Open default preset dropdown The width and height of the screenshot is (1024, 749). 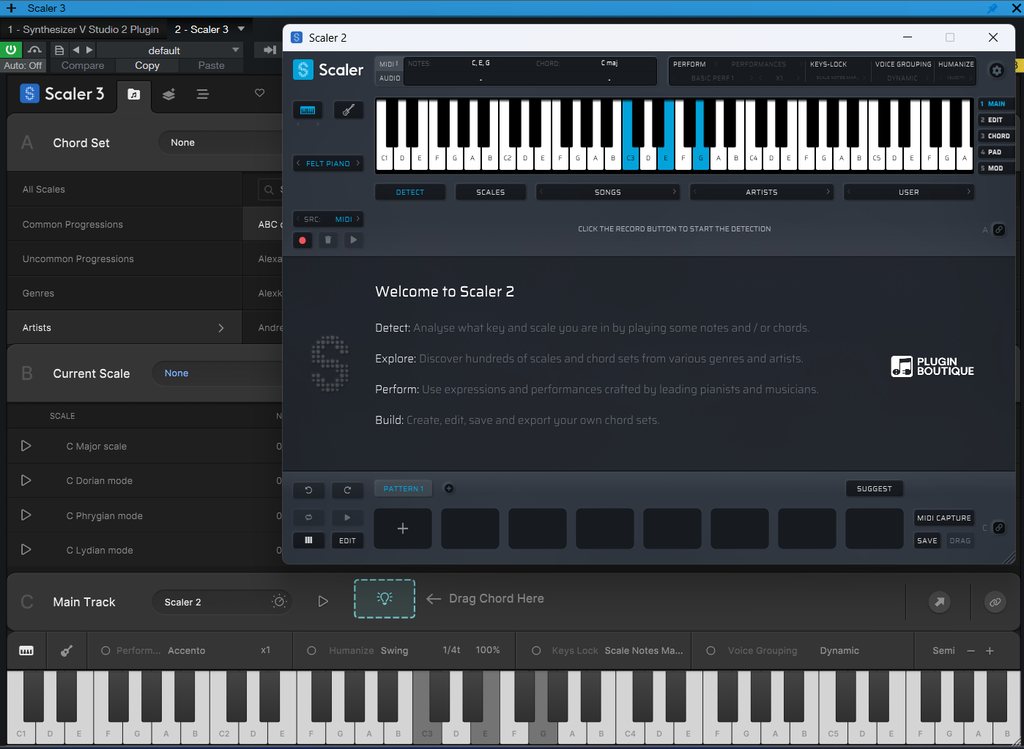tap(170, 50)
